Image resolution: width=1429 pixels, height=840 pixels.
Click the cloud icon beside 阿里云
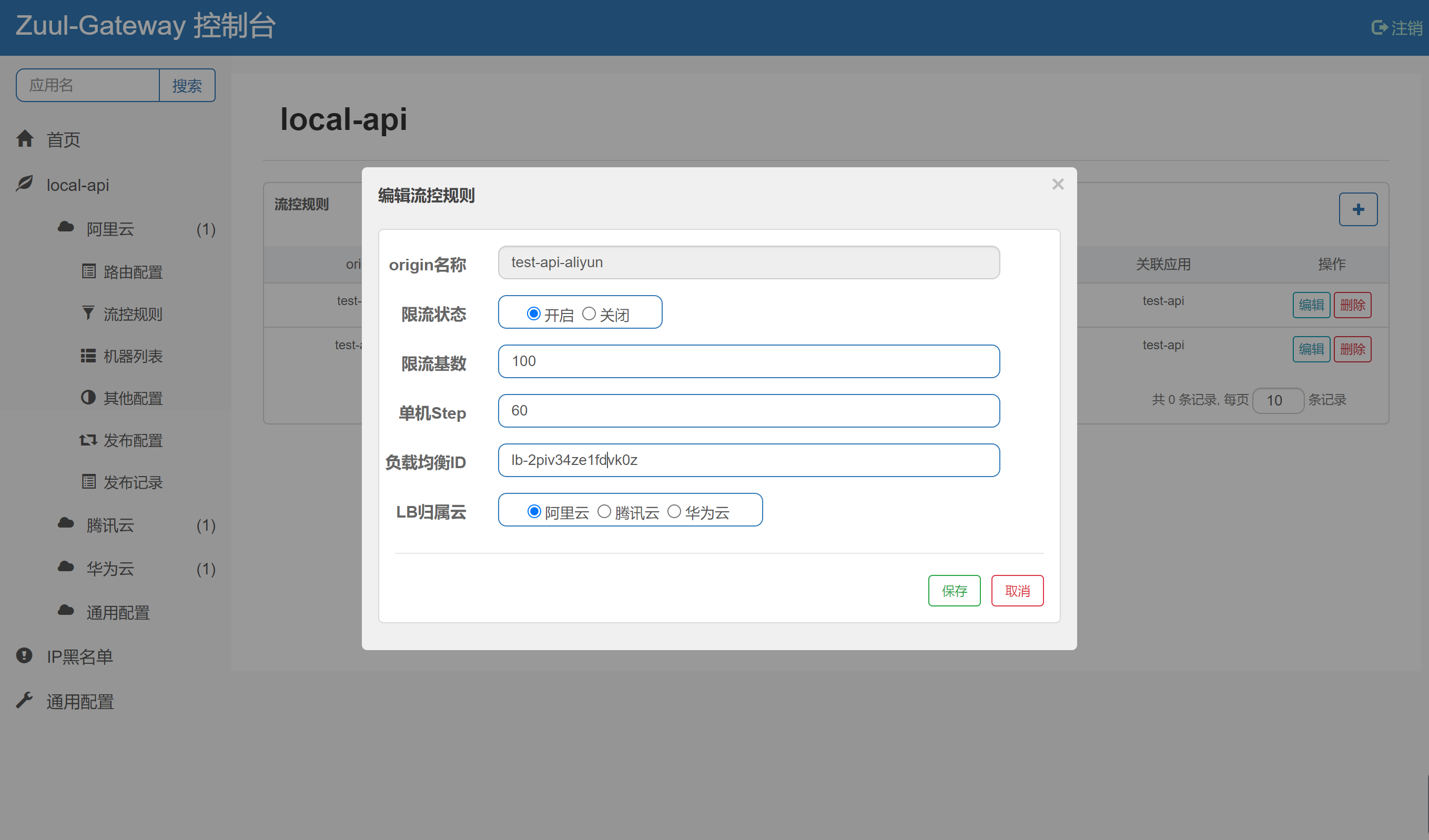(66, 227)
